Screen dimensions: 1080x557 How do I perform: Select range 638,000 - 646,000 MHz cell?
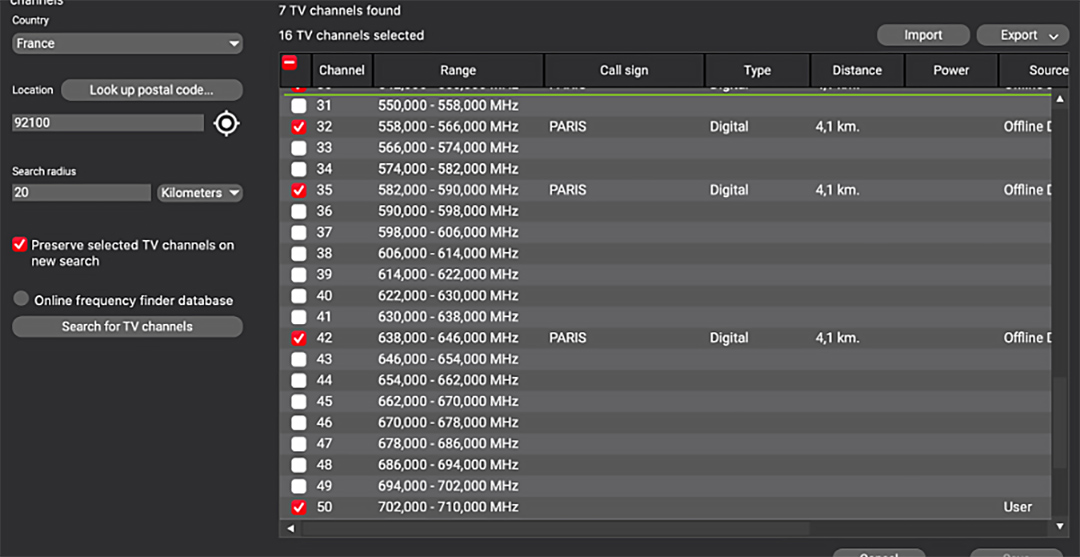point(448,338)
